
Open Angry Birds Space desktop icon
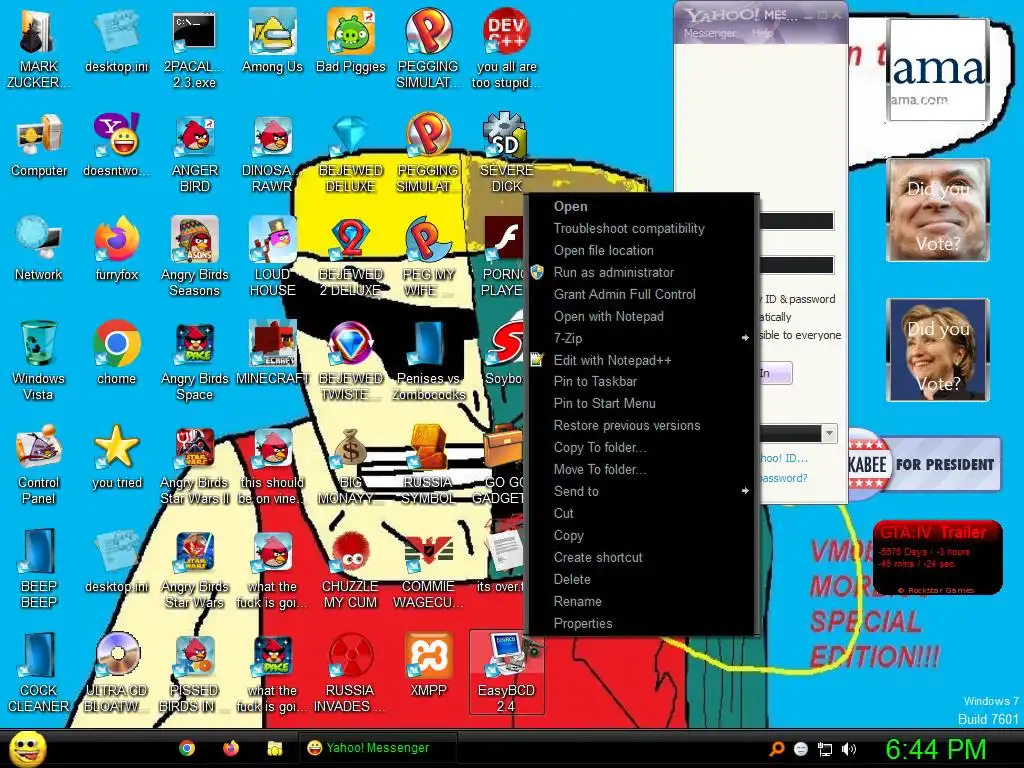pos(195,360)
